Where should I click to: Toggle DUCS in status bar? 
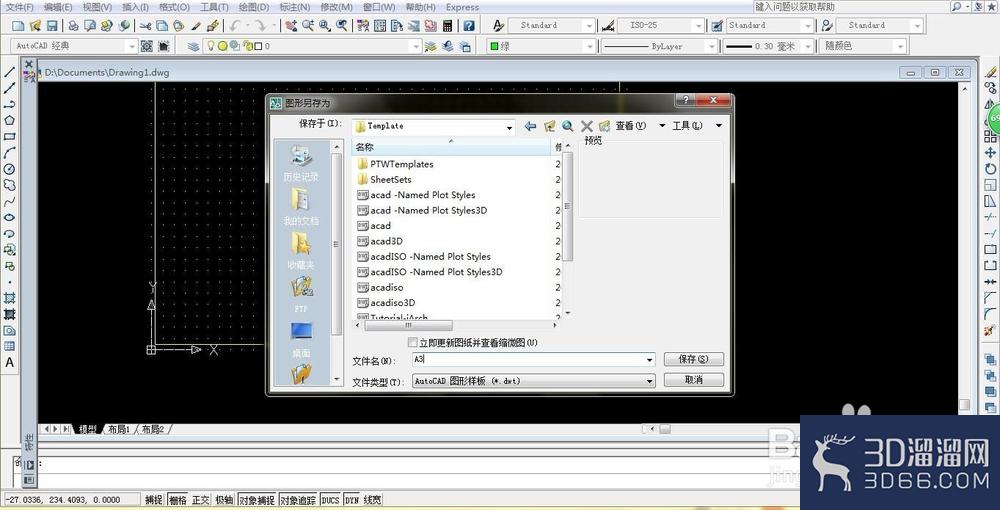click(x=330, y=500)
